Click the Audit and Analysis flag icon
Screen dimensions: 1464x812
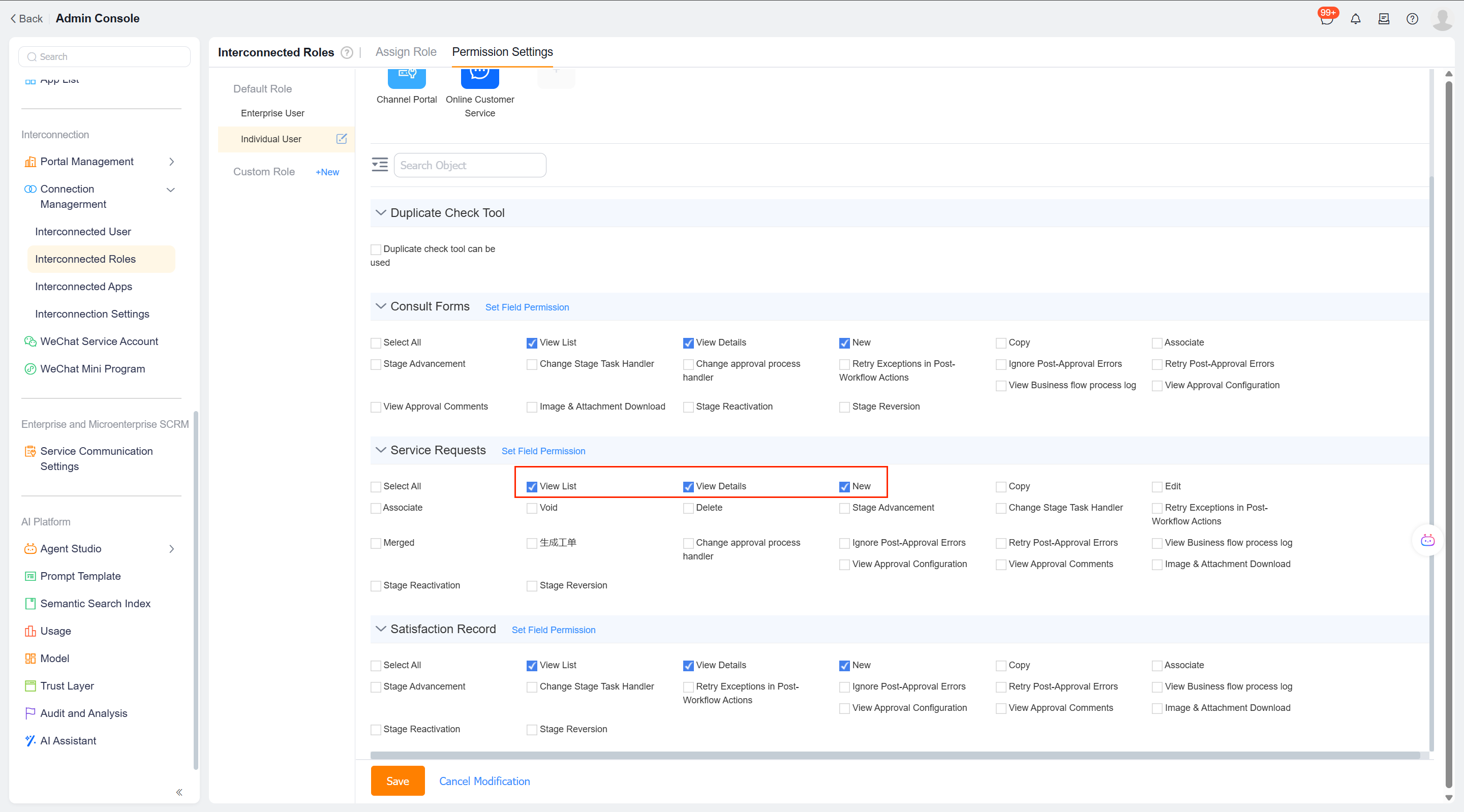[30, 713]
